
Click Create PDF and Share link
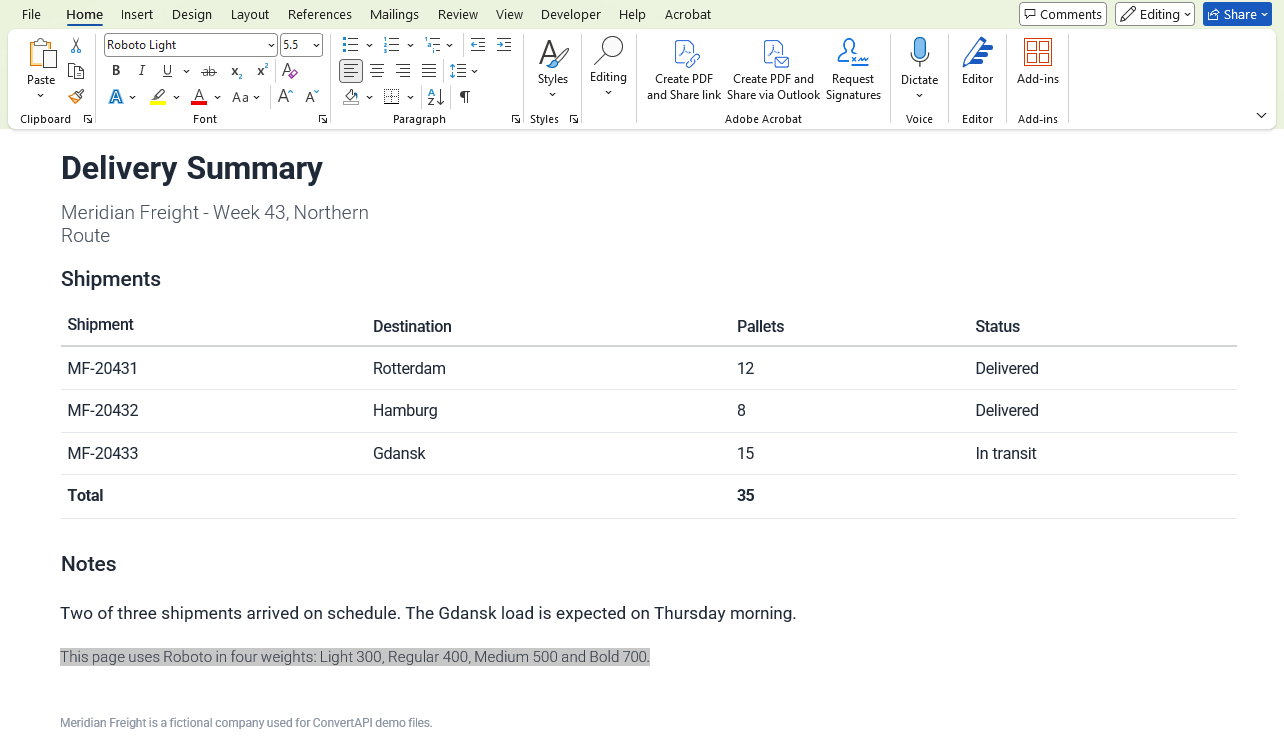point(684,70)
